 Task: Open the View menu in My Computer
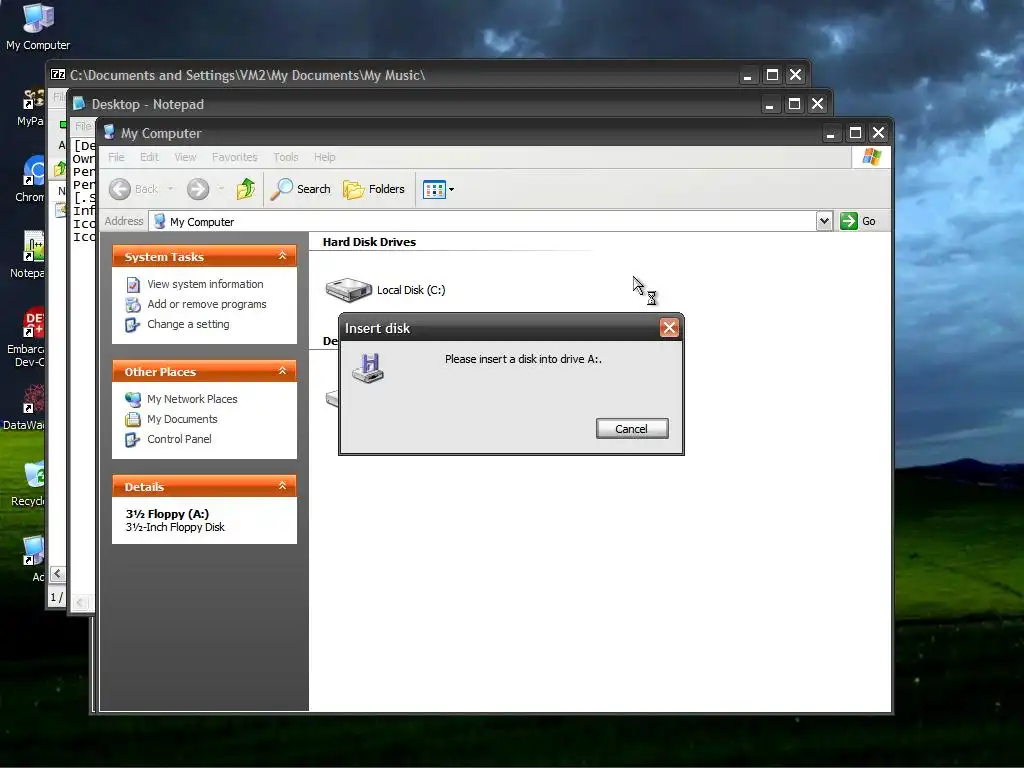coord(185,157)
